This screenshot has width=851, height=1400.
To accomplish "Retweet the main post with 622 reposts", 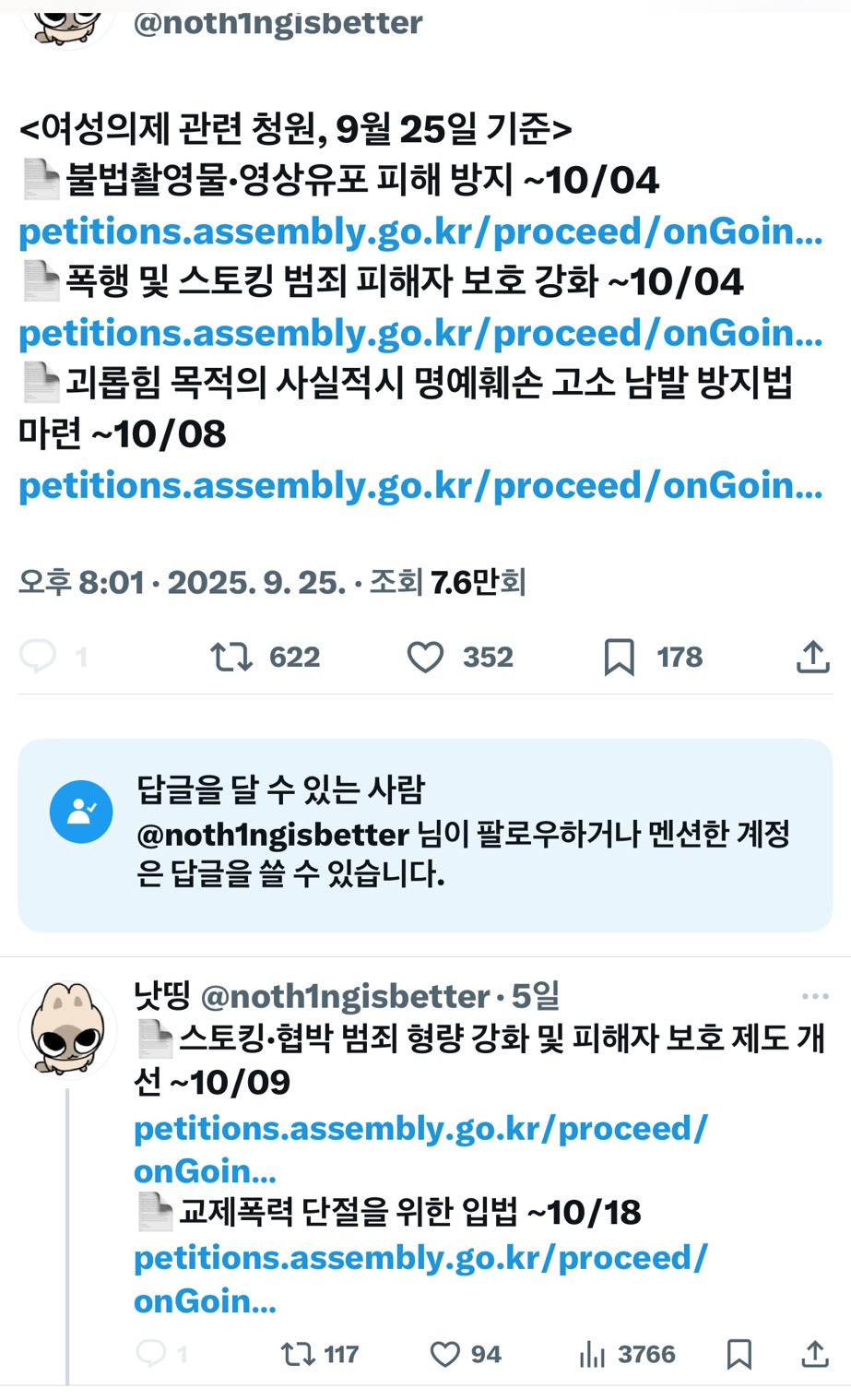I will tap(230, 657).
